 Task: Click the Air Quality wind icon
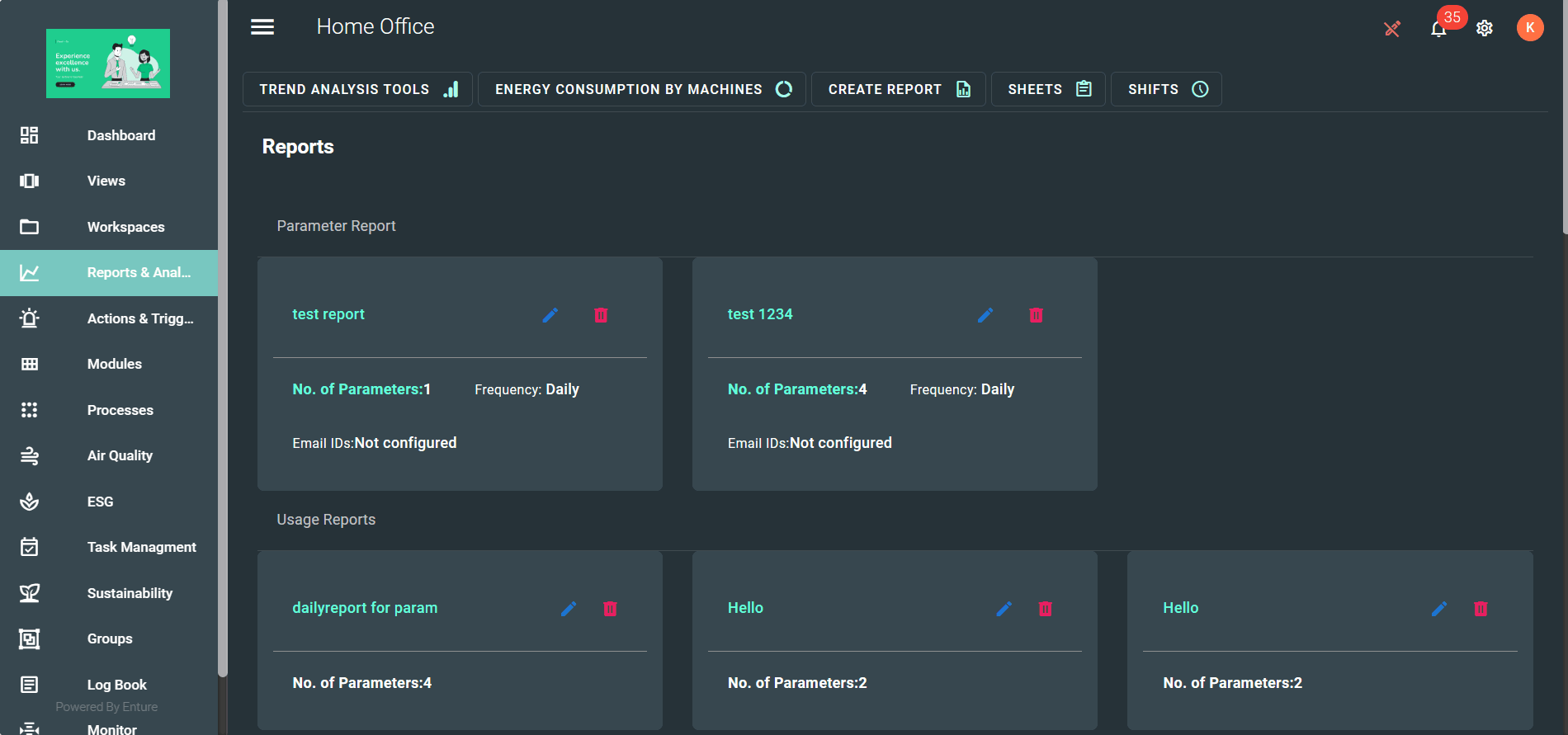[x=30, y=455]
